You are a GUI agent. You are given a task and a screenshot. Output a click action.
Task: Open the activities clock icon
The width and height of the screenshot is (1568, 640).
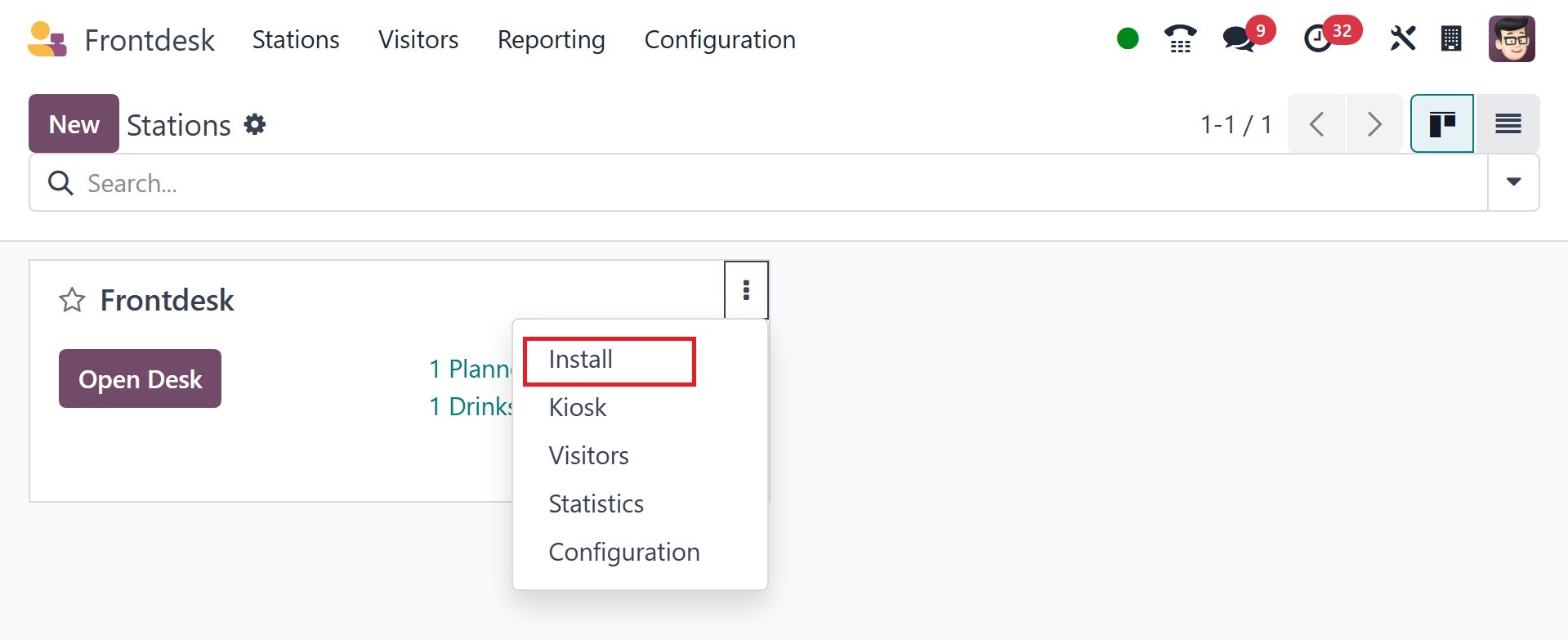click(x=1317, y=38)
